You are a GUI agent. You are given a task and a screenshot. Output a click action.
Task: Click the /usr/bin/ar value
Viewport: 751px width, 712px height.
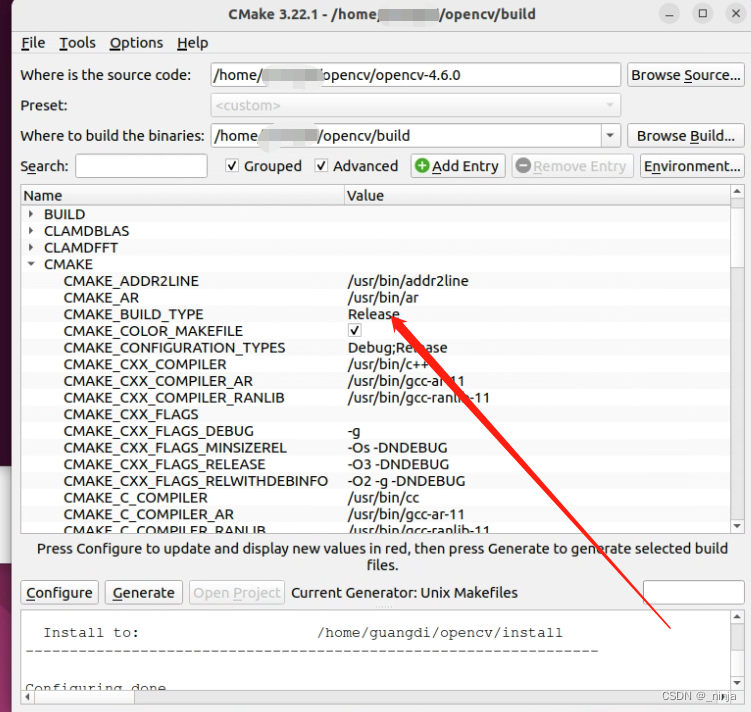383,298
